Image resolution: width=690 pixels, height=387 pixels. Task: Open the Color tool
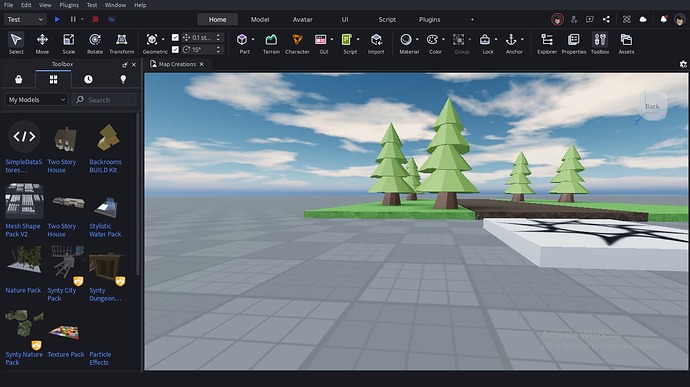432,40
